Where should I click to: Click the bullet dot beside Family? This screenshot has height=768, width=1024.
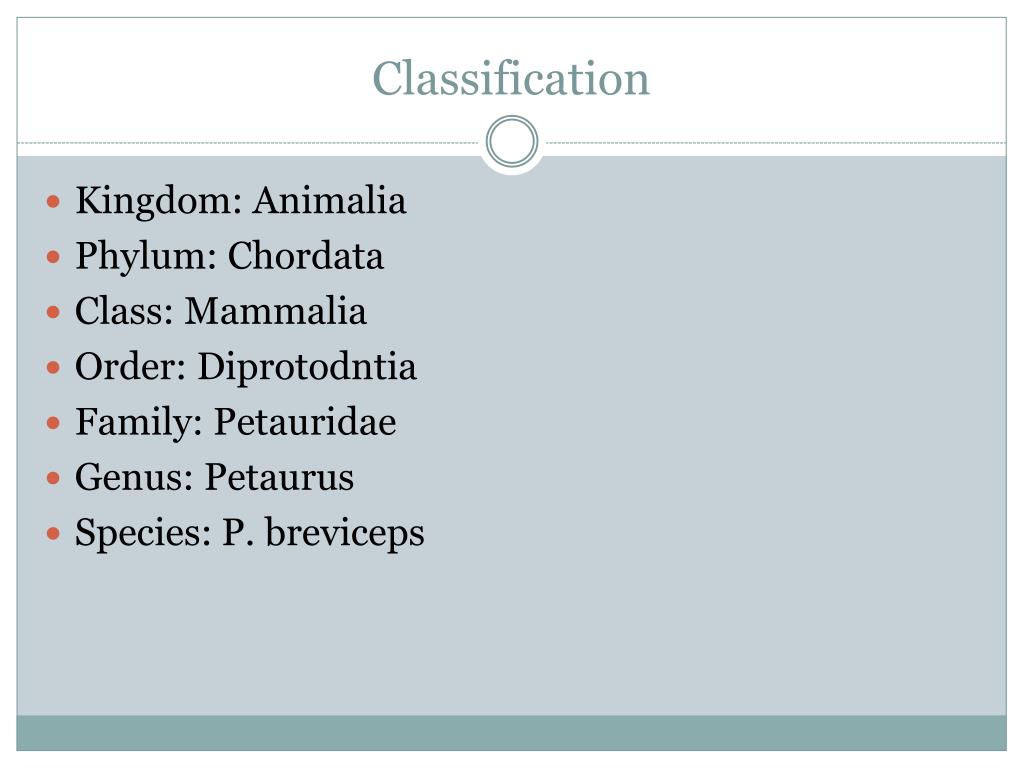pyautogui.click(x=54, y=422)
